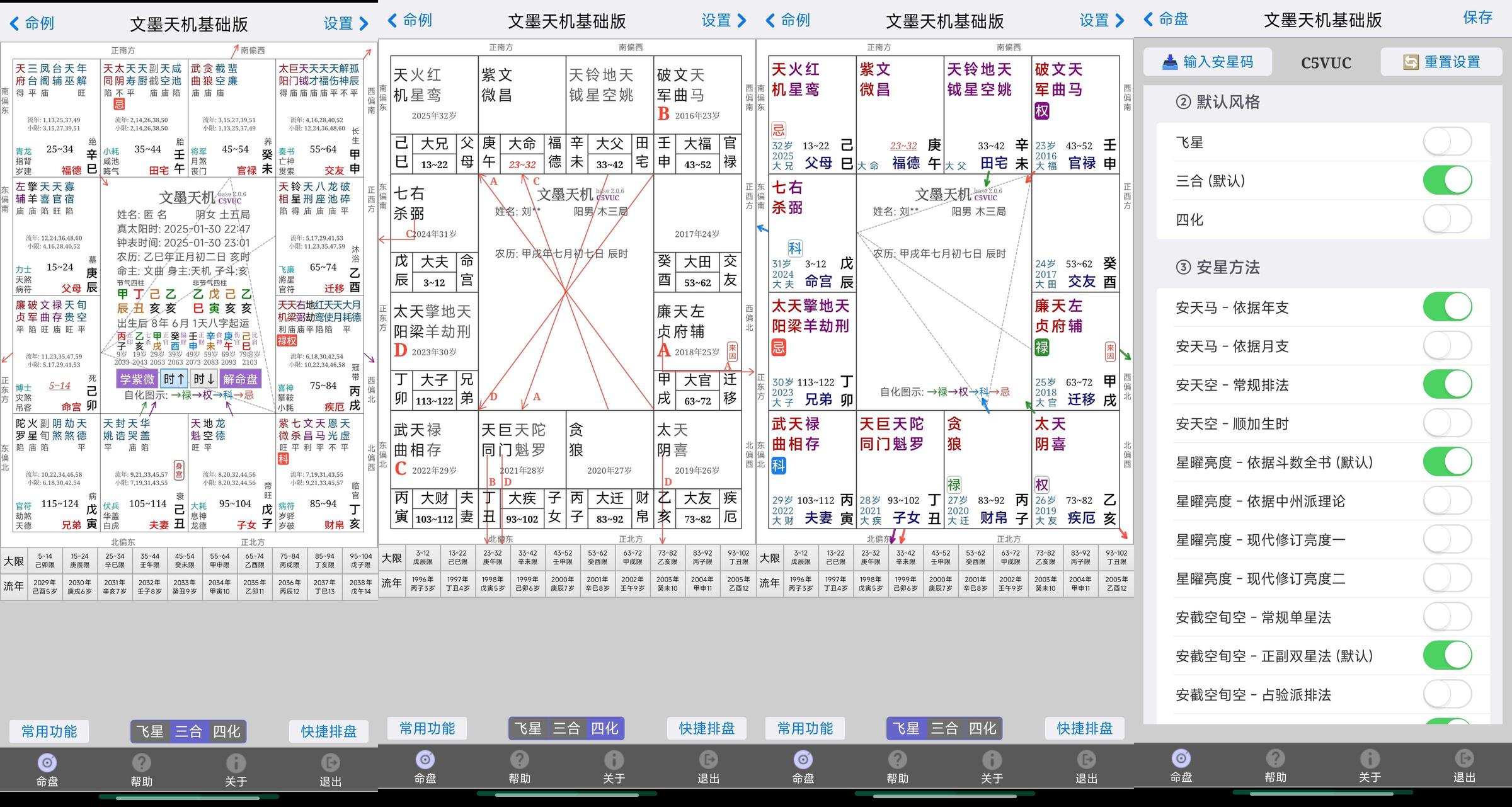Enable the 四化 default style switch

pos(1447,219)
